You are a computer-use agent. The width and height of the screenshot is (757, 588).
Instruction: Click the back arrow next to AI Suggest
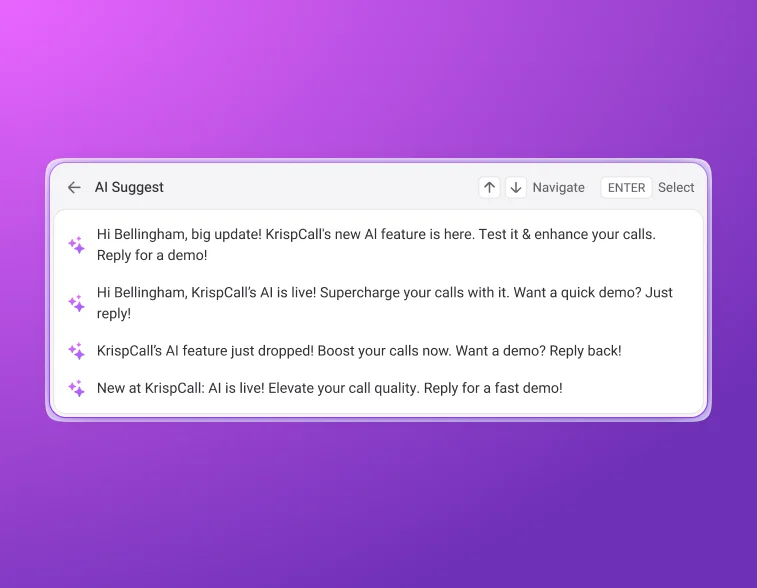[74, 187]
